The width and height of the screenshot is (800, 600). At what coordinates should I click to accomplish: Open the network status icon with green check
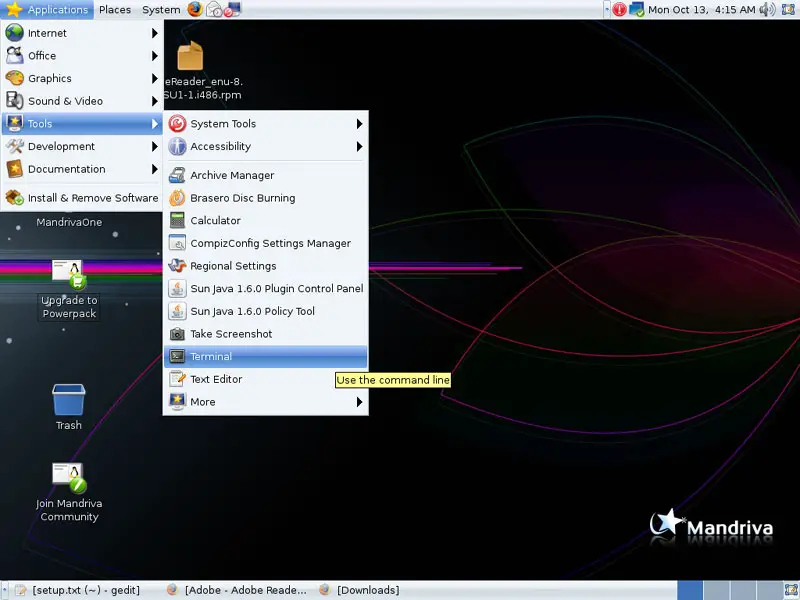coord(637,9)
